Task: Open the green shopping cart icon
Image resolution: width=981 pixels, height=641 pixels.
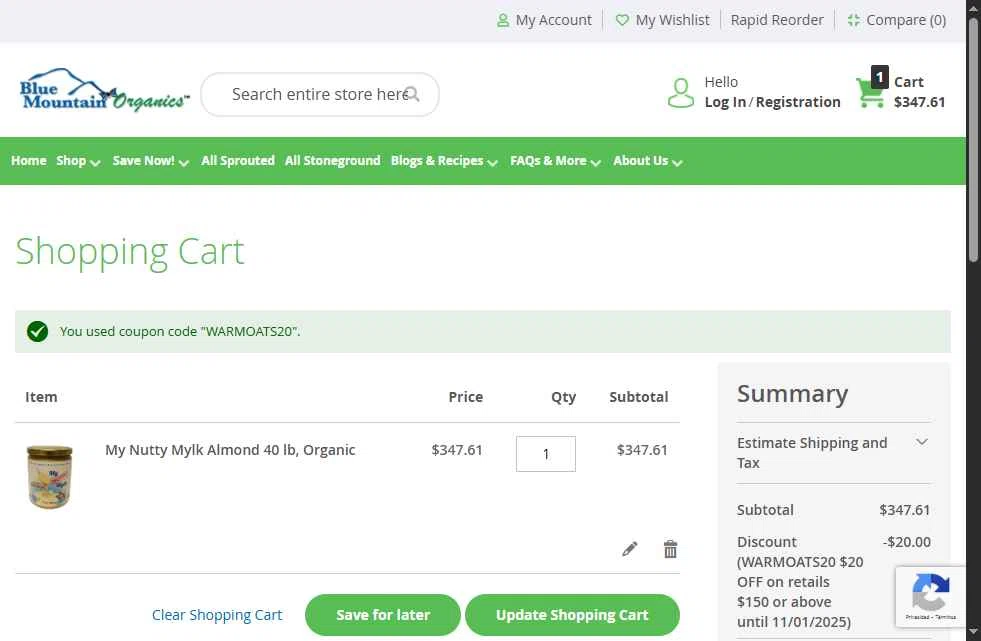Action: pyautogui.click(x=870, y=94)
